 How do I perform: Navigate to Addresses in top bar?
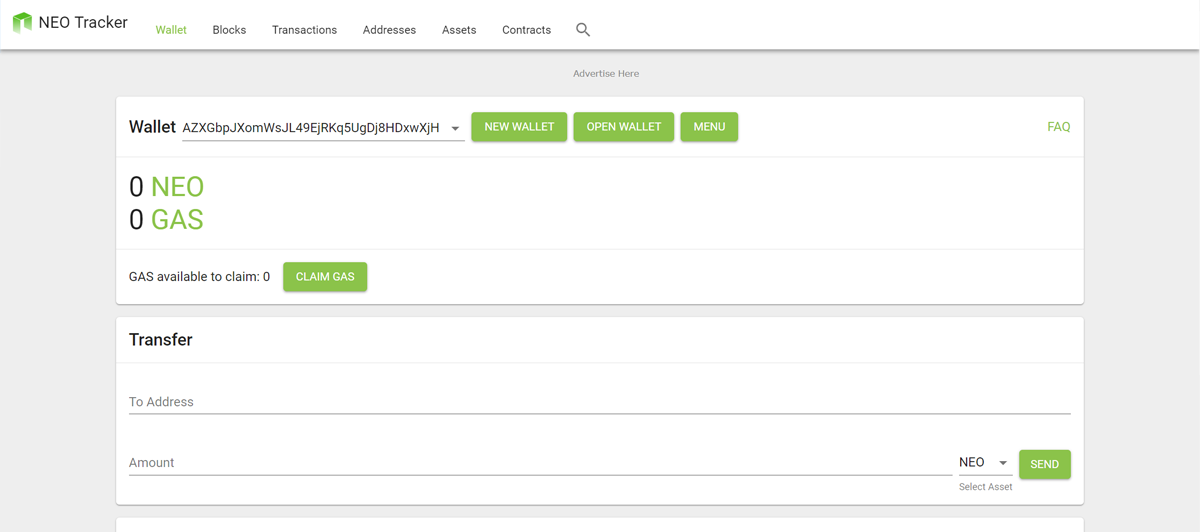click(389, 30)
